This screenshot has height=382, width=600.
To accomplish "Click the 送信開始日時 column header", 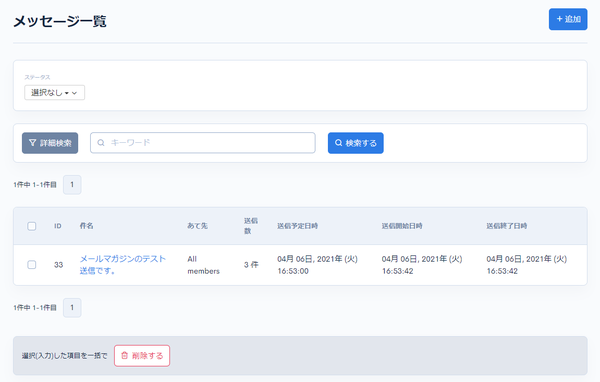I will [402, 226].
